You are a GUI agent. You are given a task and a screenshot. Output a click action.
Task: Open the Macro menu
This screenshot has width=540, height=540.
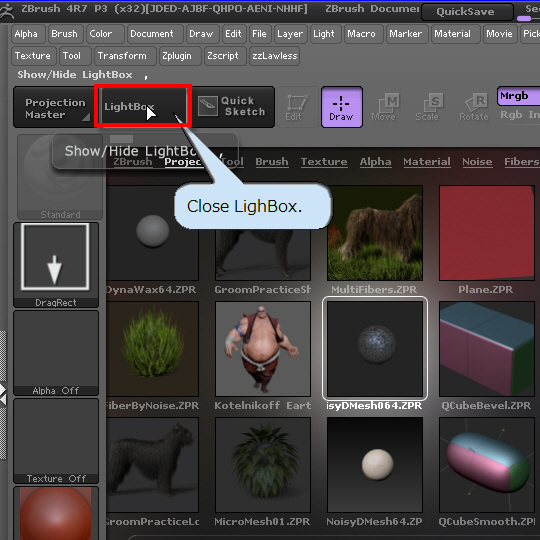(363, 34)
